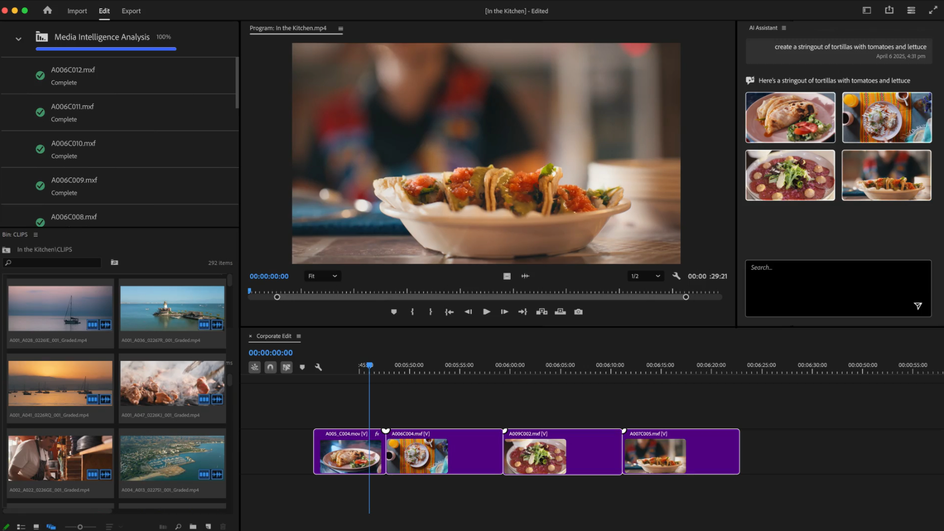The height and width of the screenshot is (531, 944).
Task: Close the Corporate Edit sequence tab
Action: (x=250, y=336)
